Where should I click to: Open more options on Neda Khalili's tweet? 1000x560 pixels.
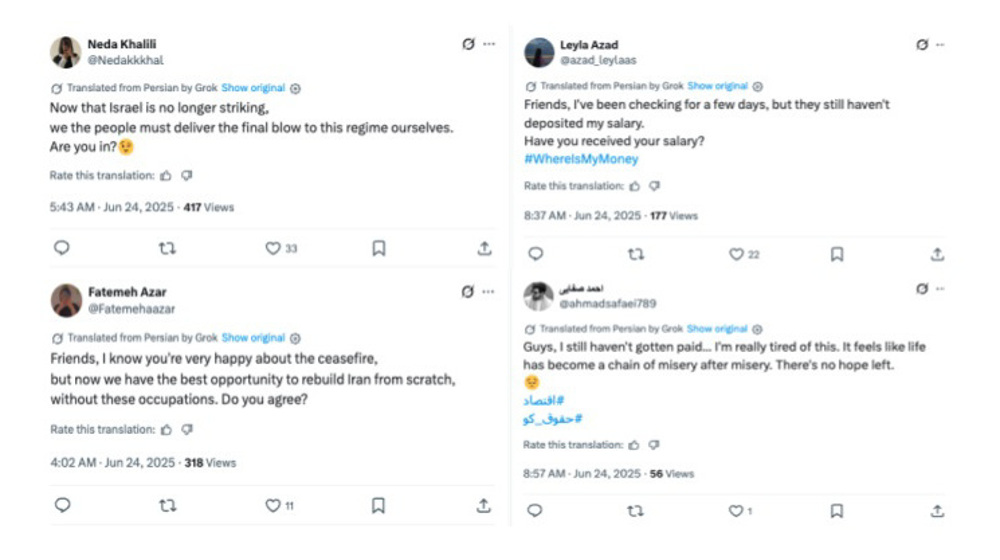click(489, 44)
